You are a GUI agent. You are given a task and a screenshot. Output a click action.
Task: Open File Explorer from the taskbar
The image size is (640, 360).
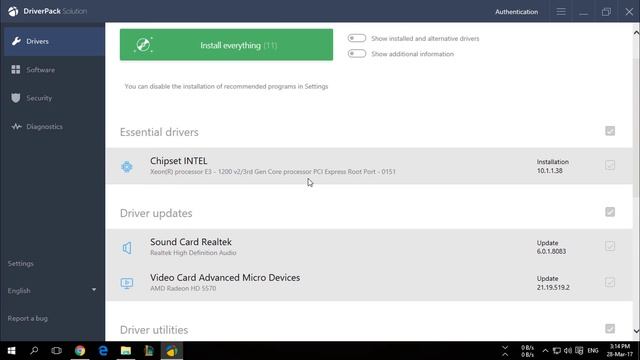[126, 351]
